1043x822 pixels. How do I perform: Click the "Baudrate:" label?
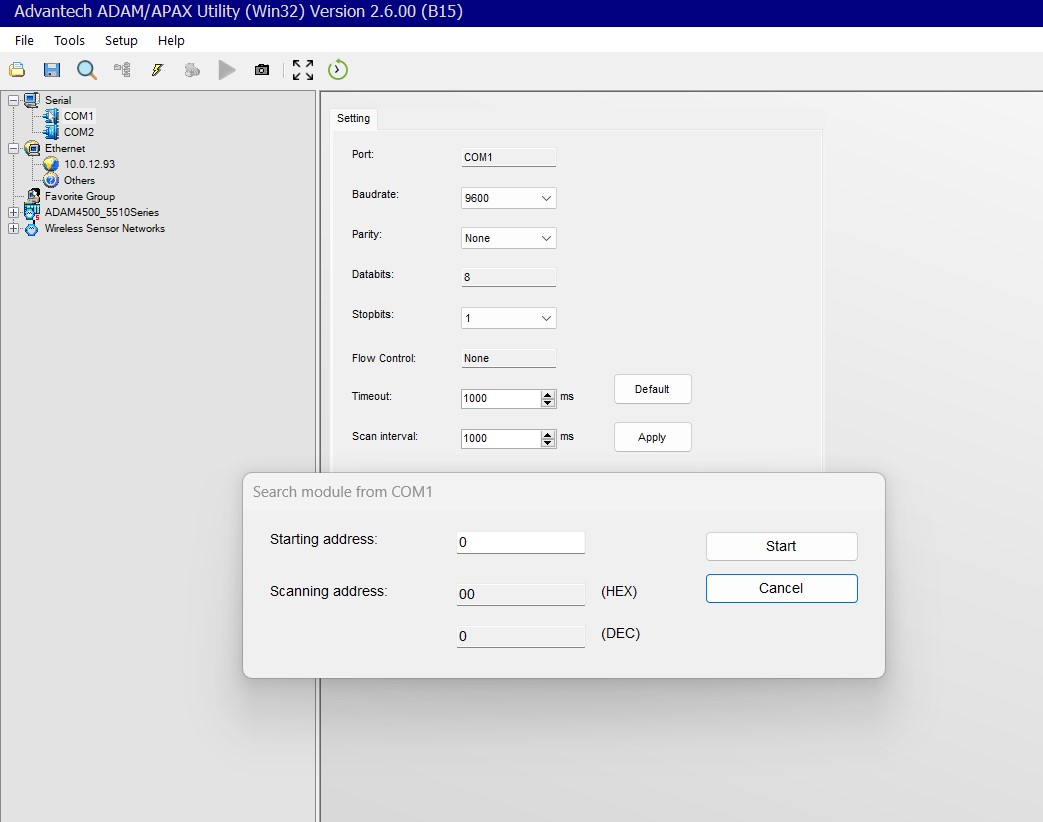tap(375, 195)
